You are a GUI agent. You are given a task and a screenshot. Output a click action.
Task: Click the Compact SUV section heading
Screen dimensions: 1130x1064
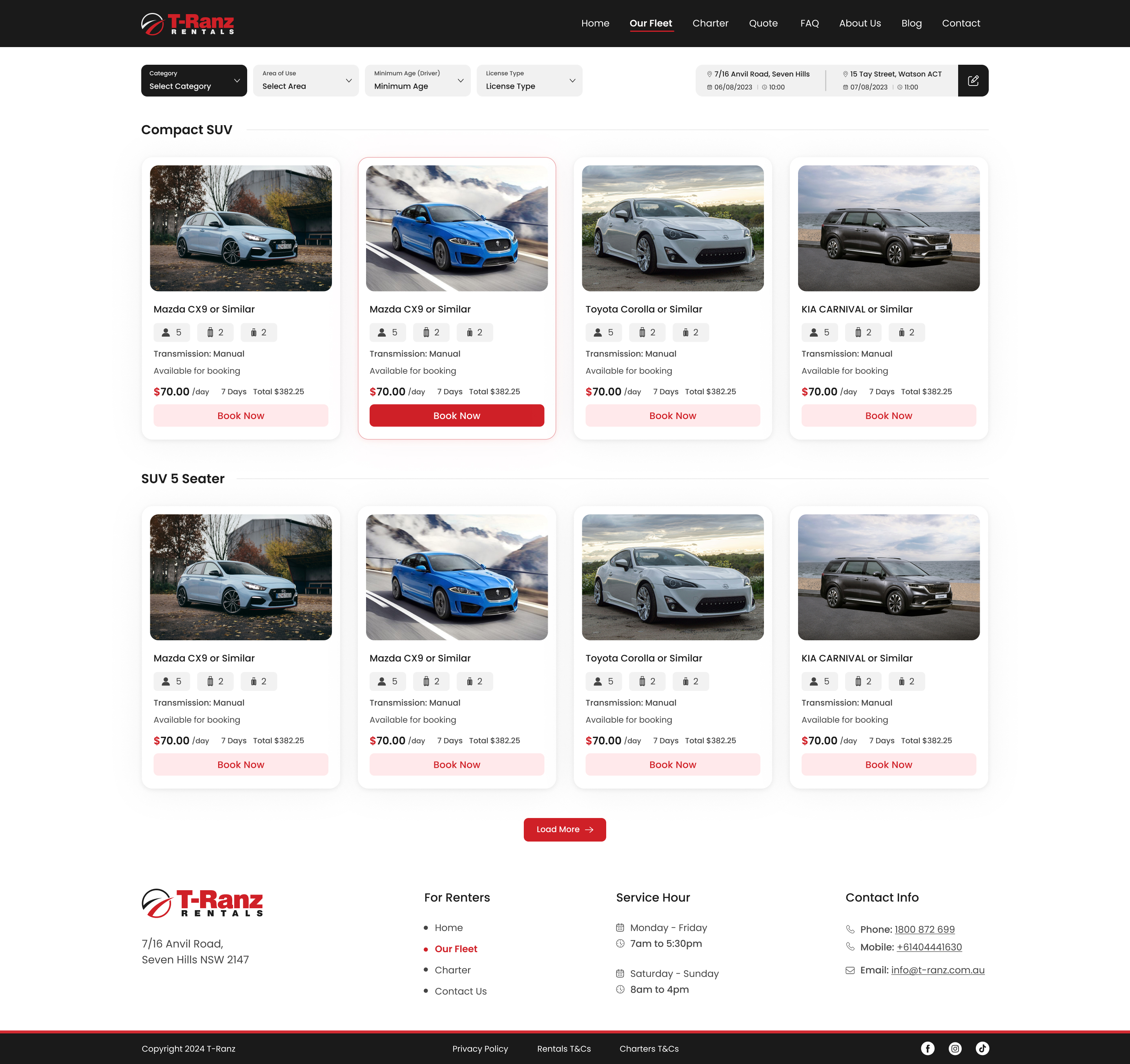click(x=186, y=129)
